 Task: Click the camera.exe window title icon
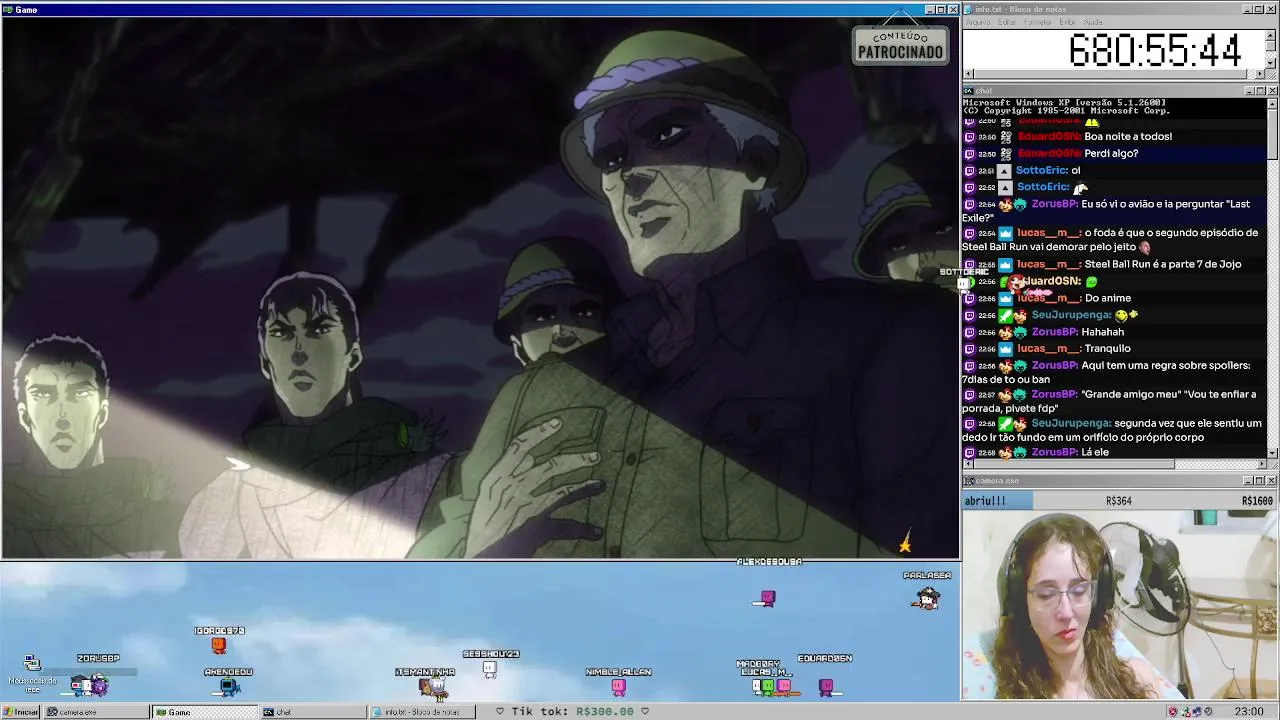click(x=969, y=481)
